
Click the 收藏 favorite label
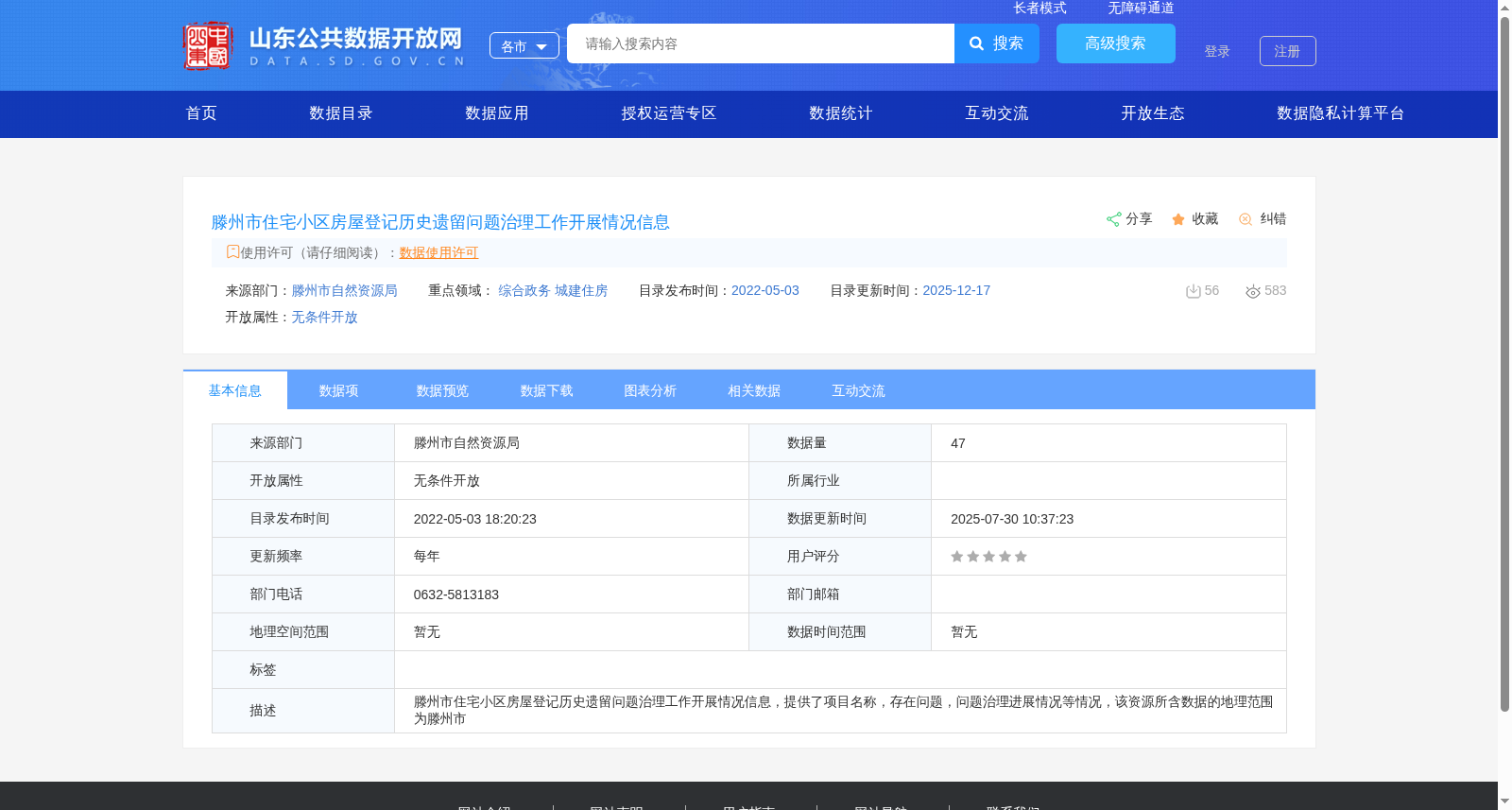(x=1205, y=219)
